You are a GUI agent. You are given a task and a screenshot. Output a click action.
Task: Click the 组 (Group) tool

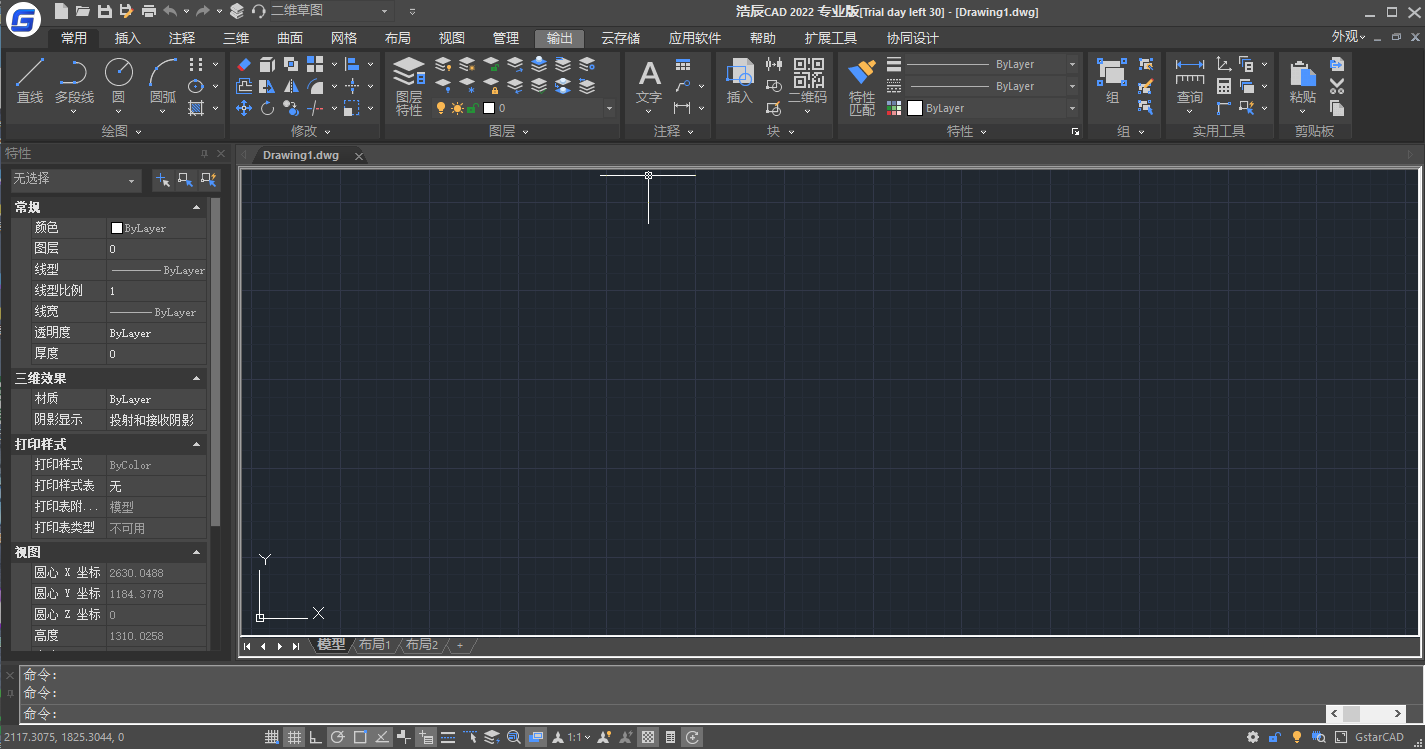coord(1112,82)
